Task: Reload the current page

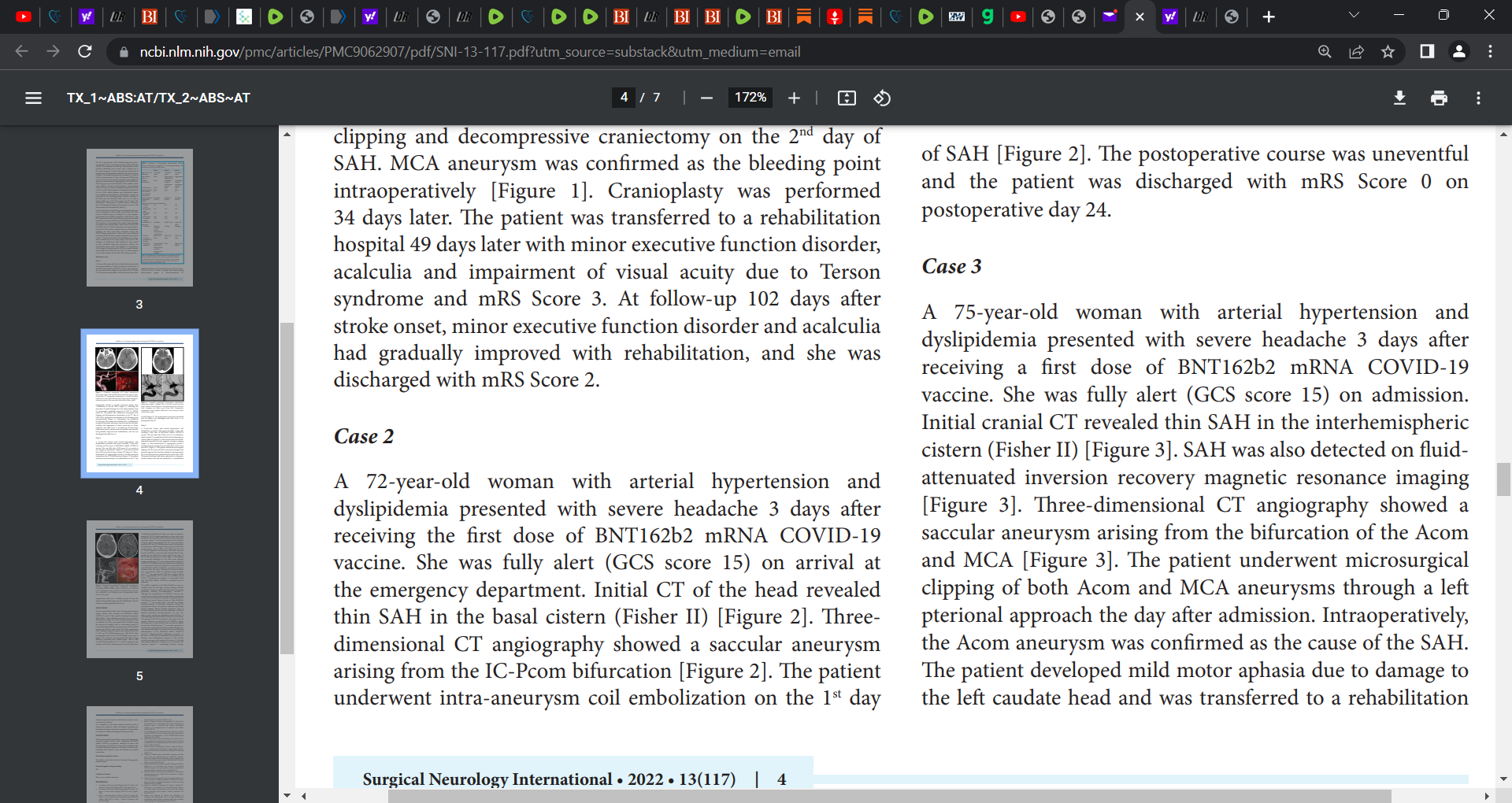Action: (85, 51)
